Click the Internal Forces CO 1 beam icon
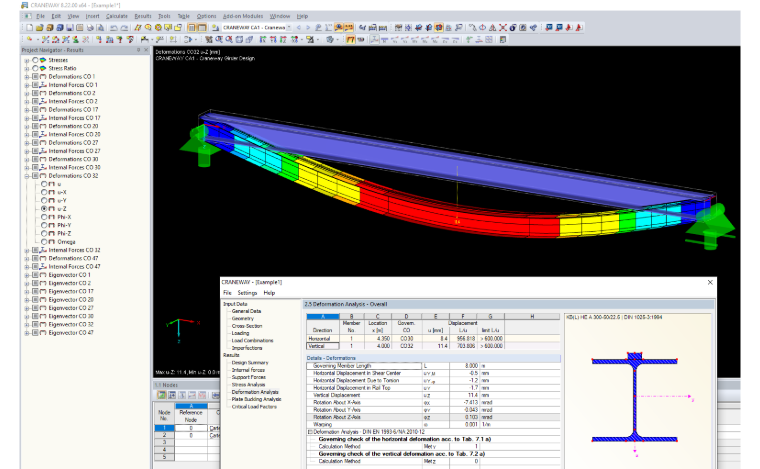 pos(43,85)
